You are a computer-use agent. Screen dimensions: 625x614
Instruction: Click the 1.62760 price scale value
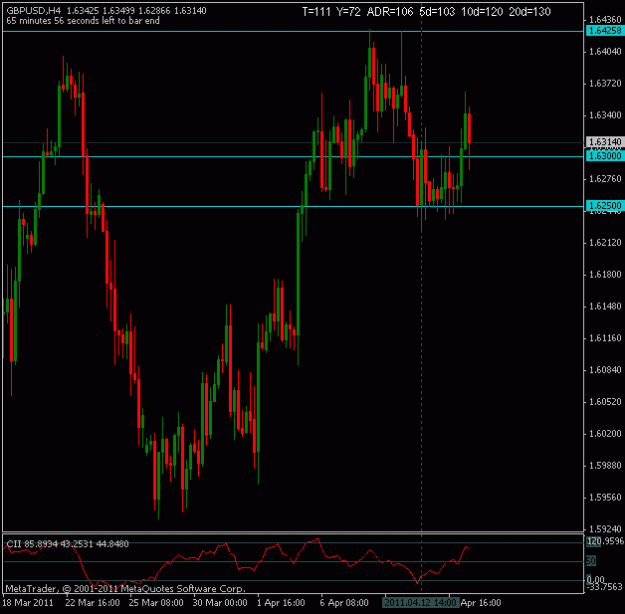tap(605, 179)
